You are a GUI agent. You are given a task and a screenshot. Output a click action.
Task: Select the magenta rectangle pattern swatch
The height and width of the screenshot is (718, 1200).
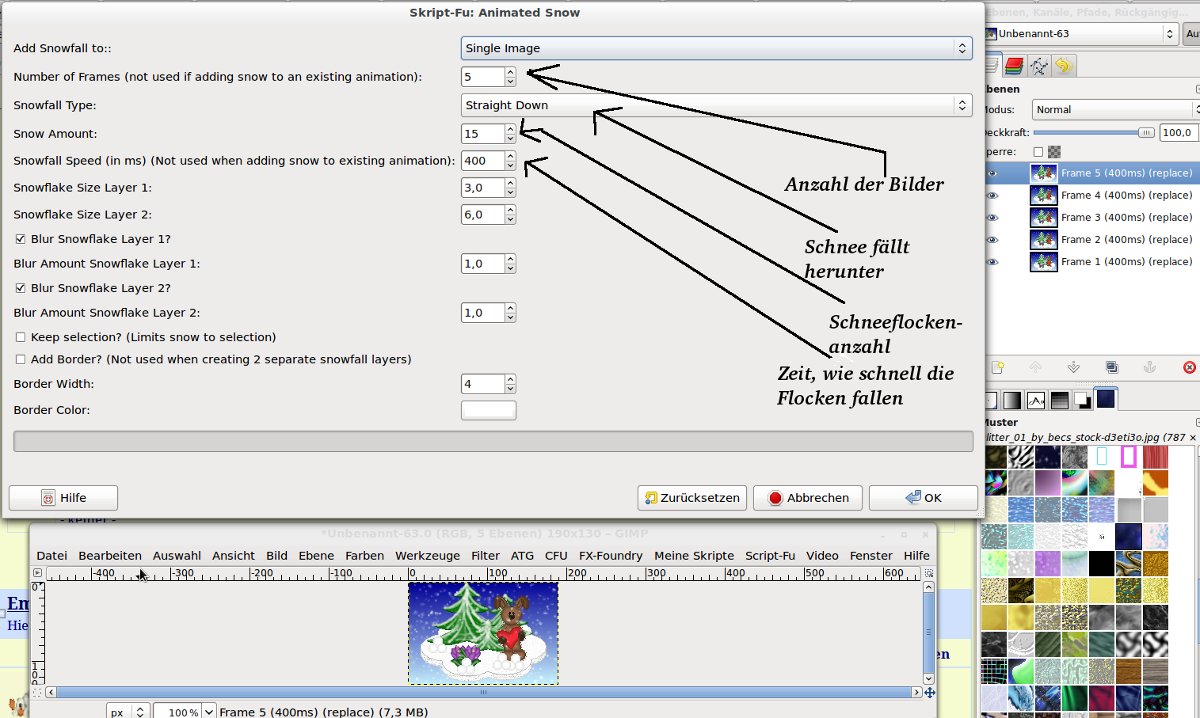coord(1129,457)
